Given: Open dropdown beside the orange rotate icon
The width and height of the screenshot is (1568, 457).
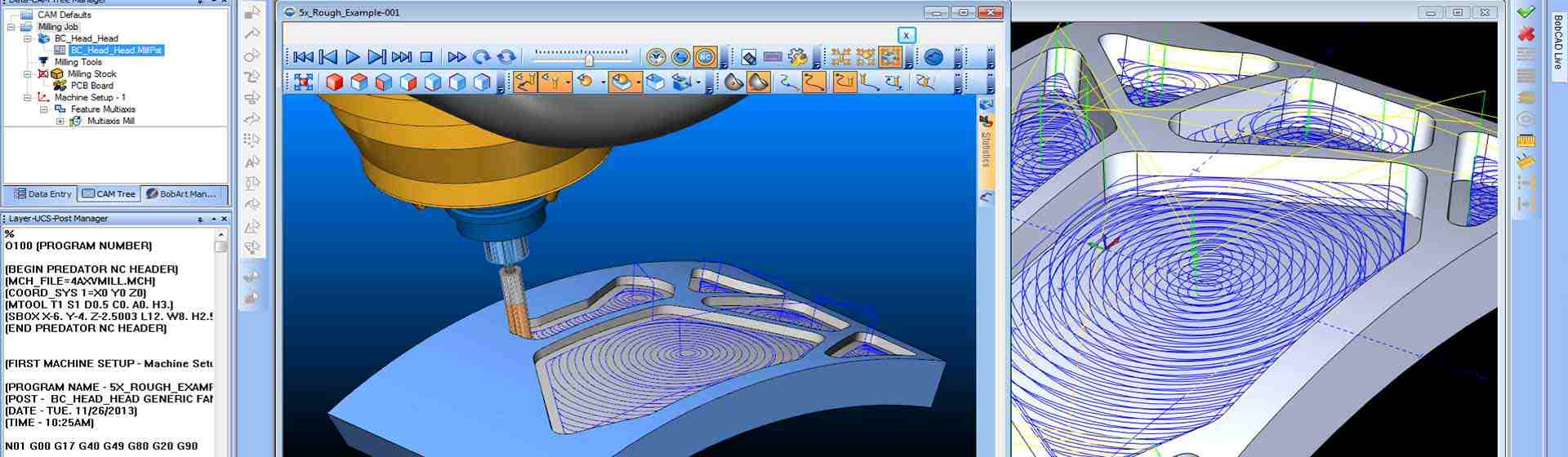Looking at the screenshot, I should coord(603,82).
